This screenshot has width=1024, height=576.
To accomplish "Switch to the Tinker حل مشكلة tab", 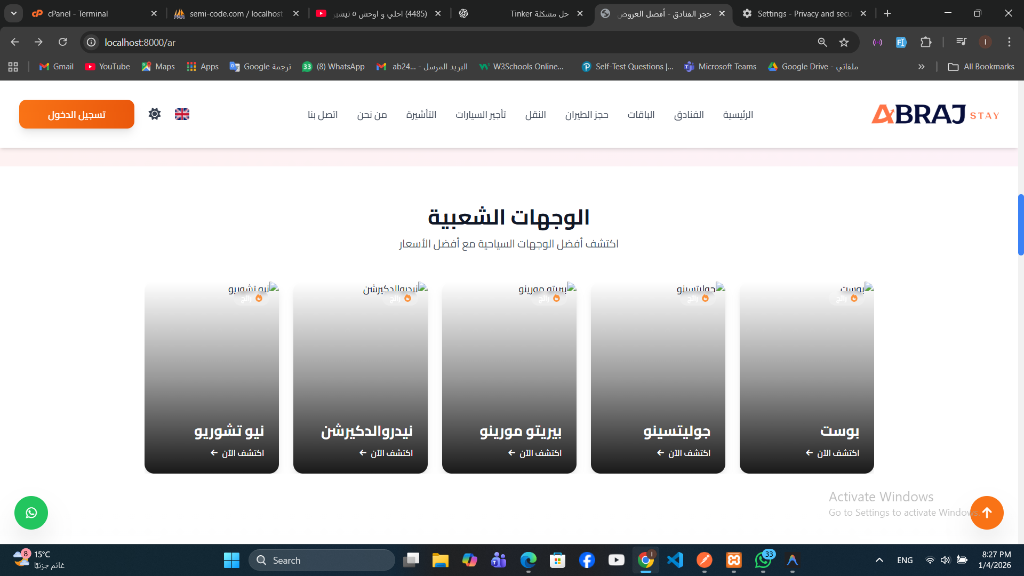I will (x=519, y=13).
